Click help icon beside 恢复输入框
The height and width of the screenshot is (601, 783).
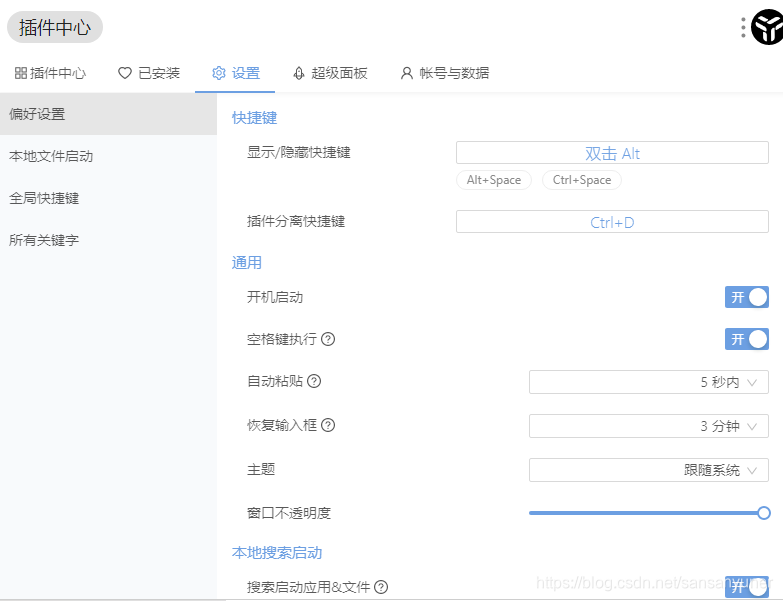(328, 425)
